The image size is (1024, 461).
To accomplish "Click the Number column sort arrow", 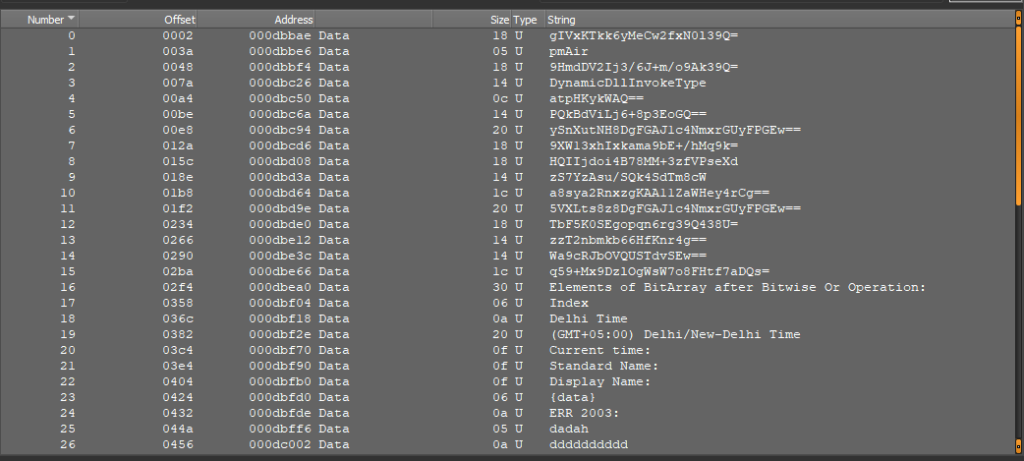I will coord(68,20).
